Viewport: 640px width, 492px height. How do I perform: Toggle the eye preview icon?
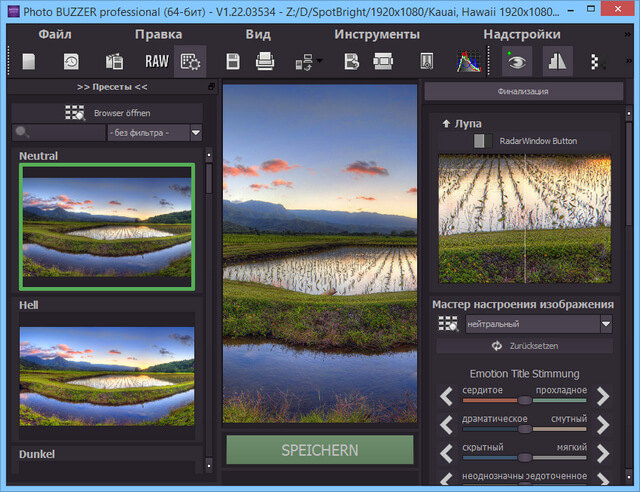(517, 62)
